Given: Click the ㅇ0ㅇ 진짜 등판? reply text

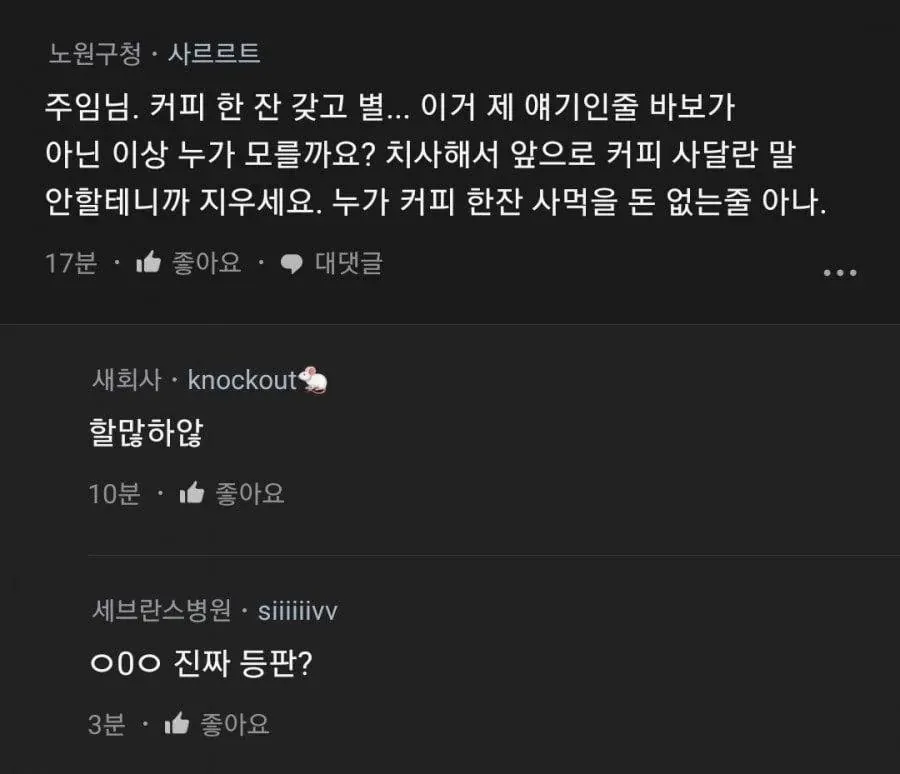Looking at the screenshot, I should click(201, 663).
